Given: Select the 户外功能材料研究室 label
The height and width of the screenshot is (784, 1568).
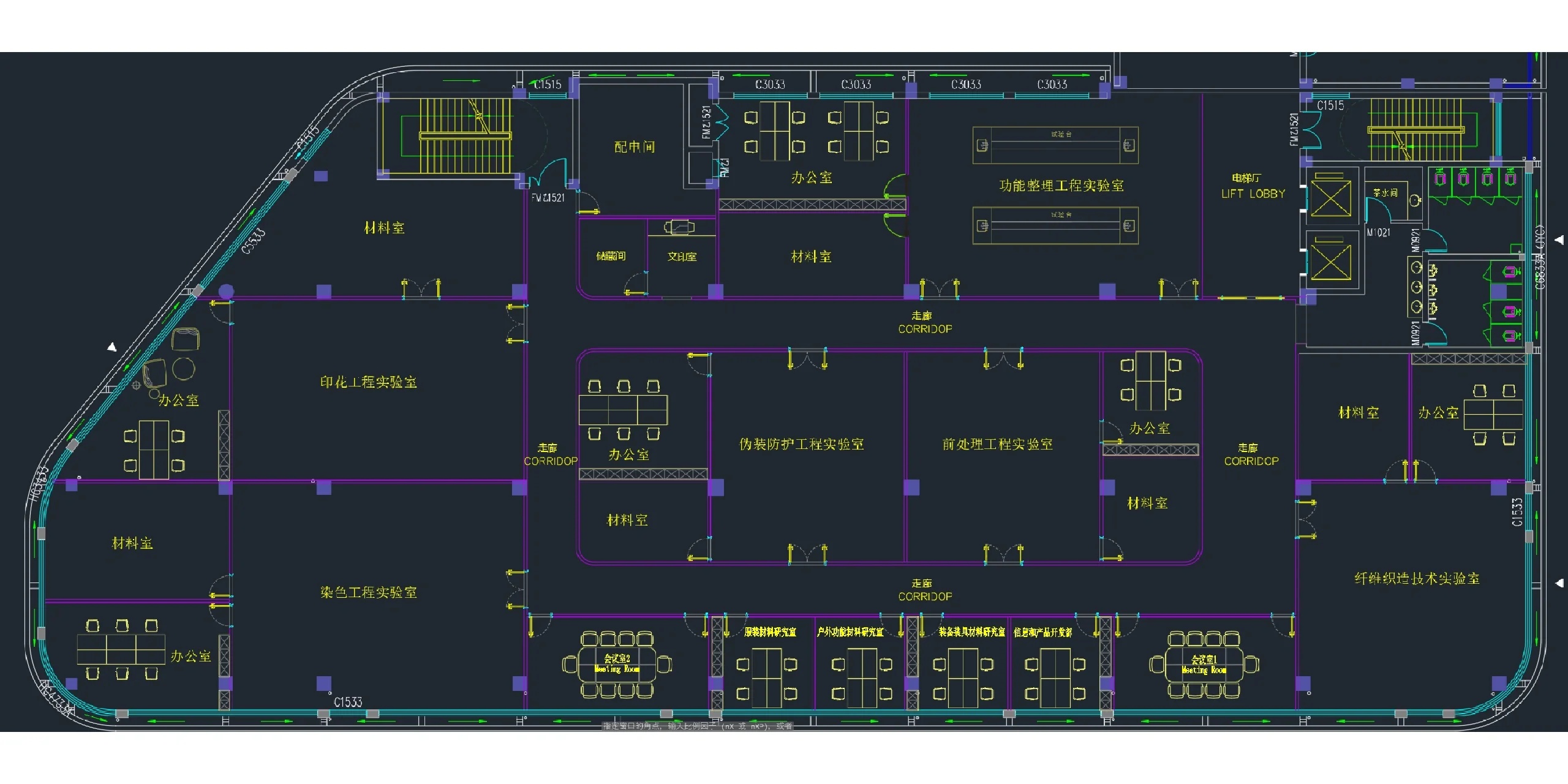Looking at the screenshot, I should coord(850,631).
